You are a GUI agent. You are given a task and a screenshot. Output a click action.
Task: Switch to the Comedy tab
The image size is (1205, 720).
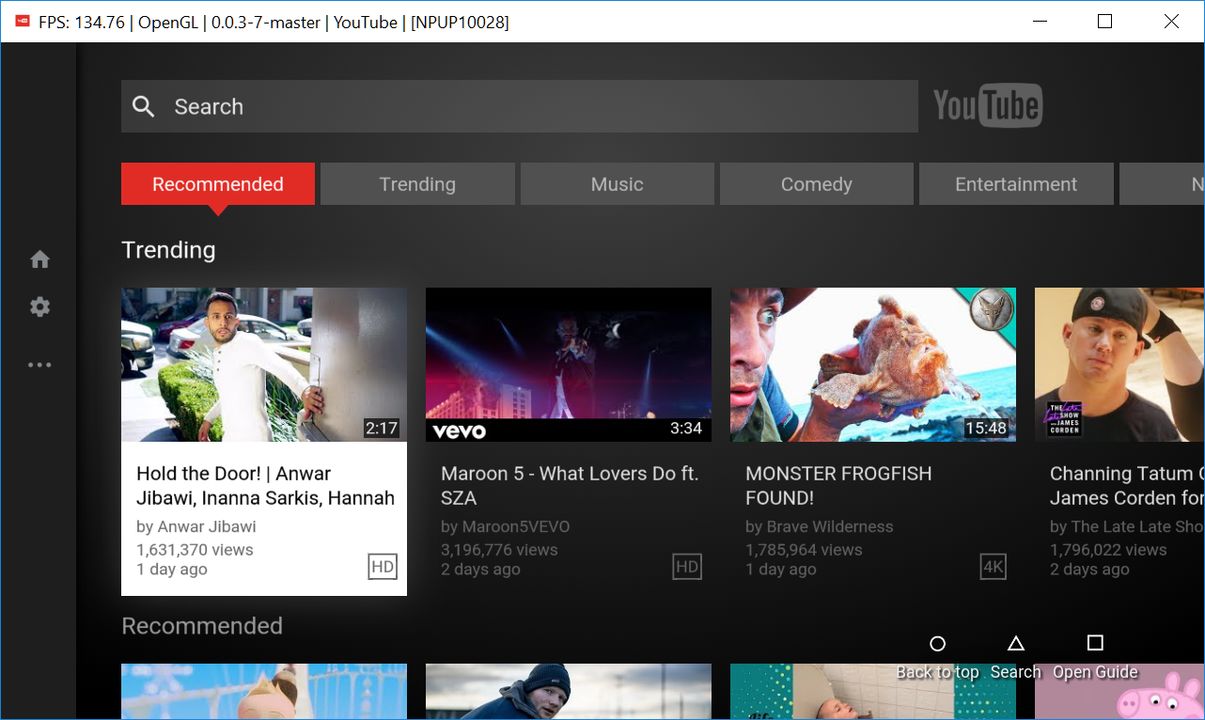[816, 184]
